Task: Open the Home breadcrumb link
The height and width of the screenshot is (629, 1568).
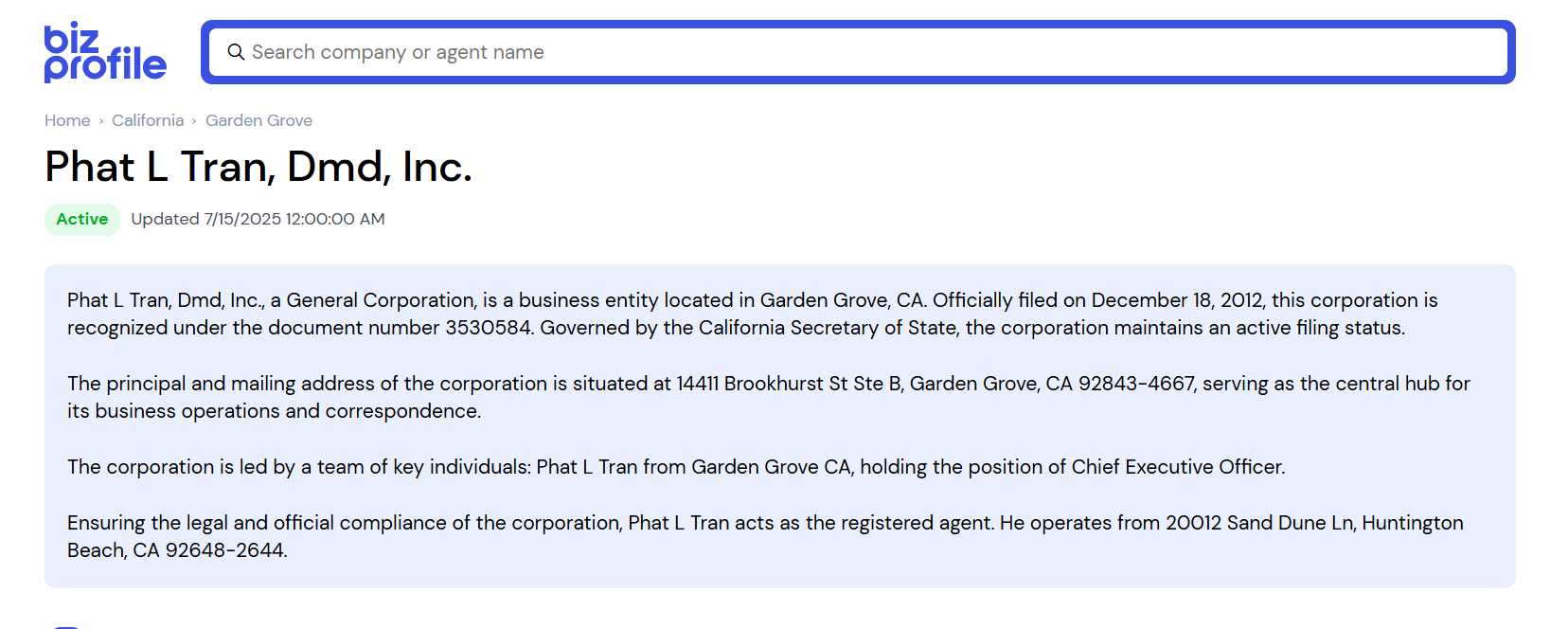Action: click(67, 120)
